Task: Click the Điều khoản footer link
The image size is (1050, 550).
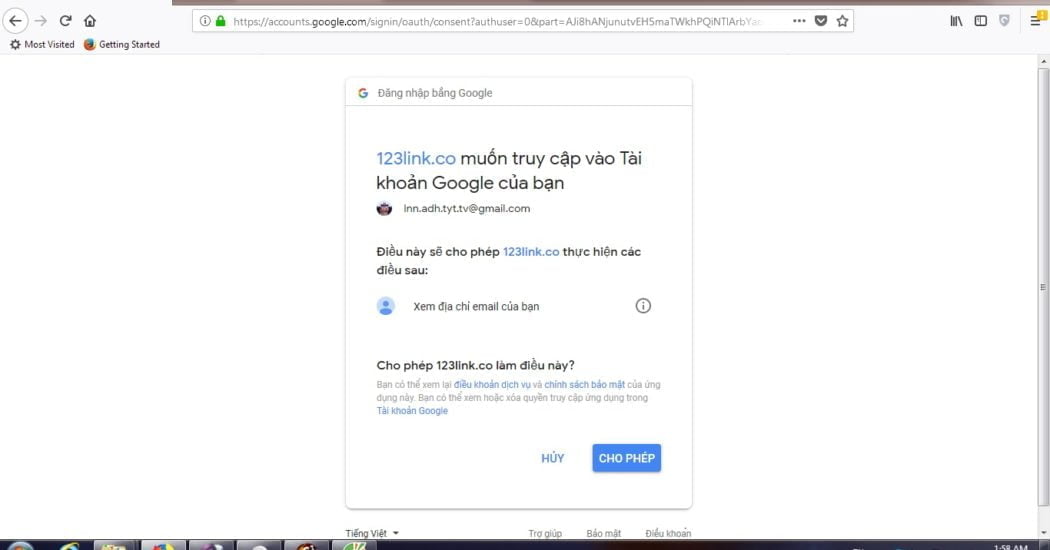Action: 668,533
